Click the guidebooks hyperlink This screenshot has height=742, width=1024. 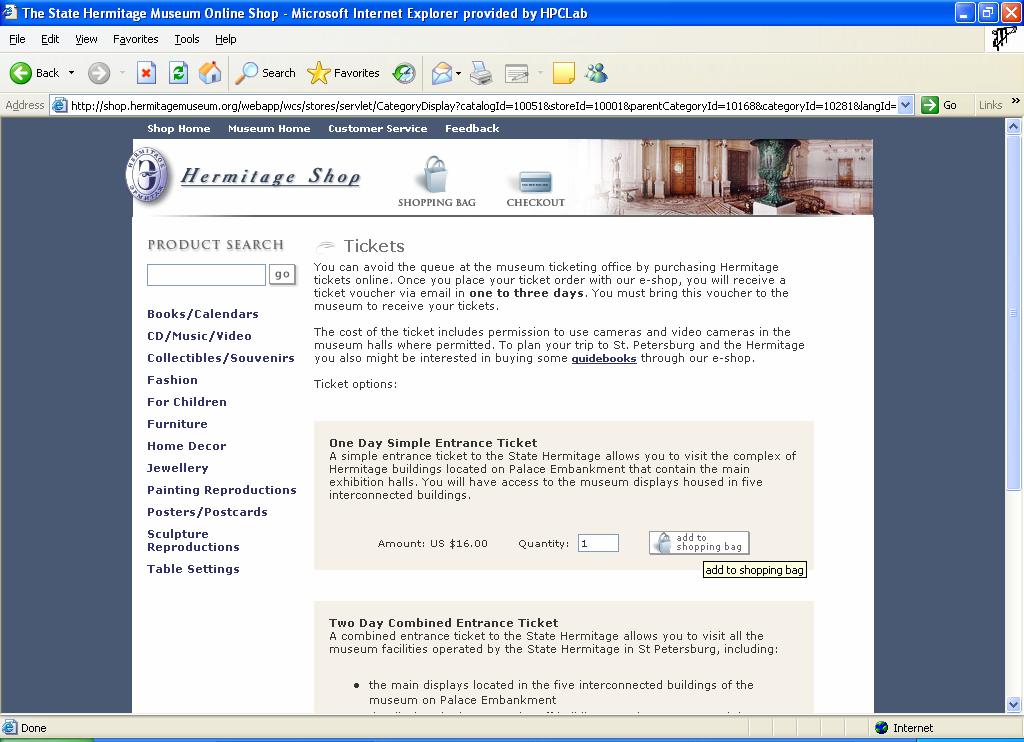pyautogui.click(x=603, y=359)
